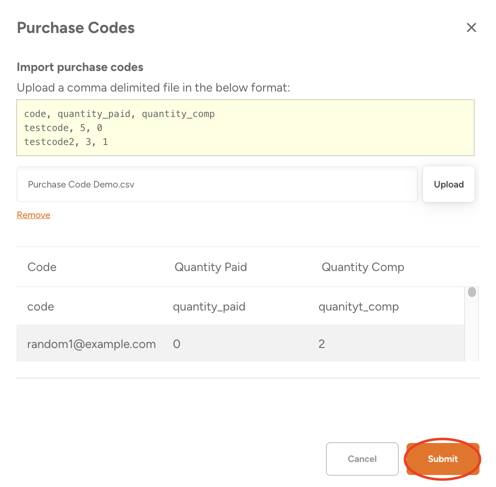Click the quantity_paid cell in first row
Screen dimensions: 496x487
click(x=209, y=307)
